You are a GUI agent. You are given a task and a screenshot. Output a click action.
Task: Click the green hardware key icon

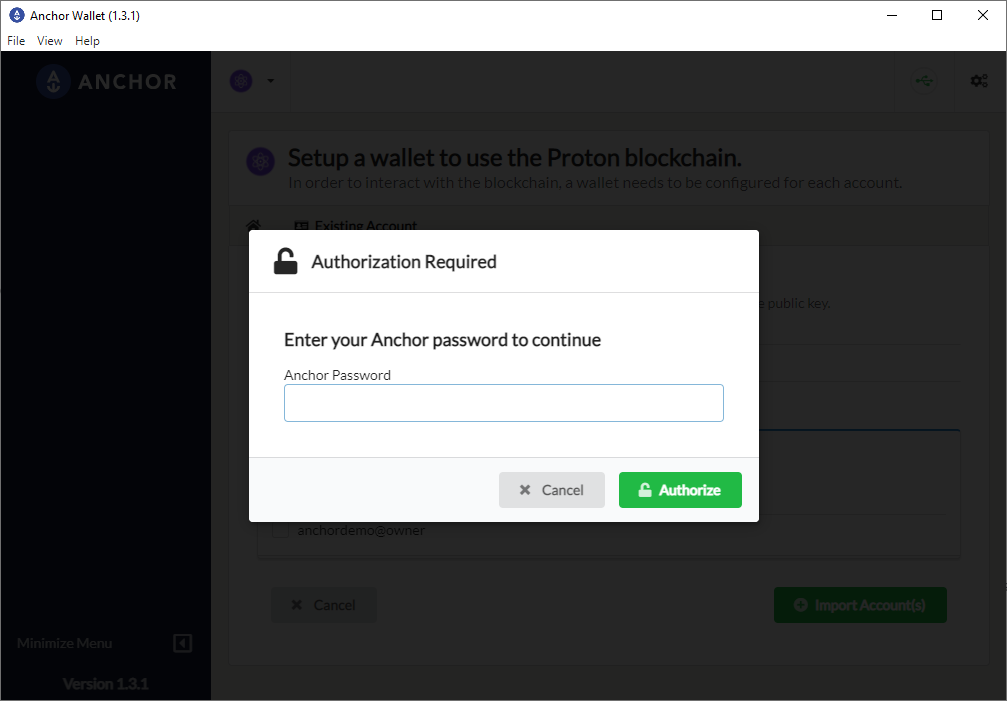(x=924, y=80)
